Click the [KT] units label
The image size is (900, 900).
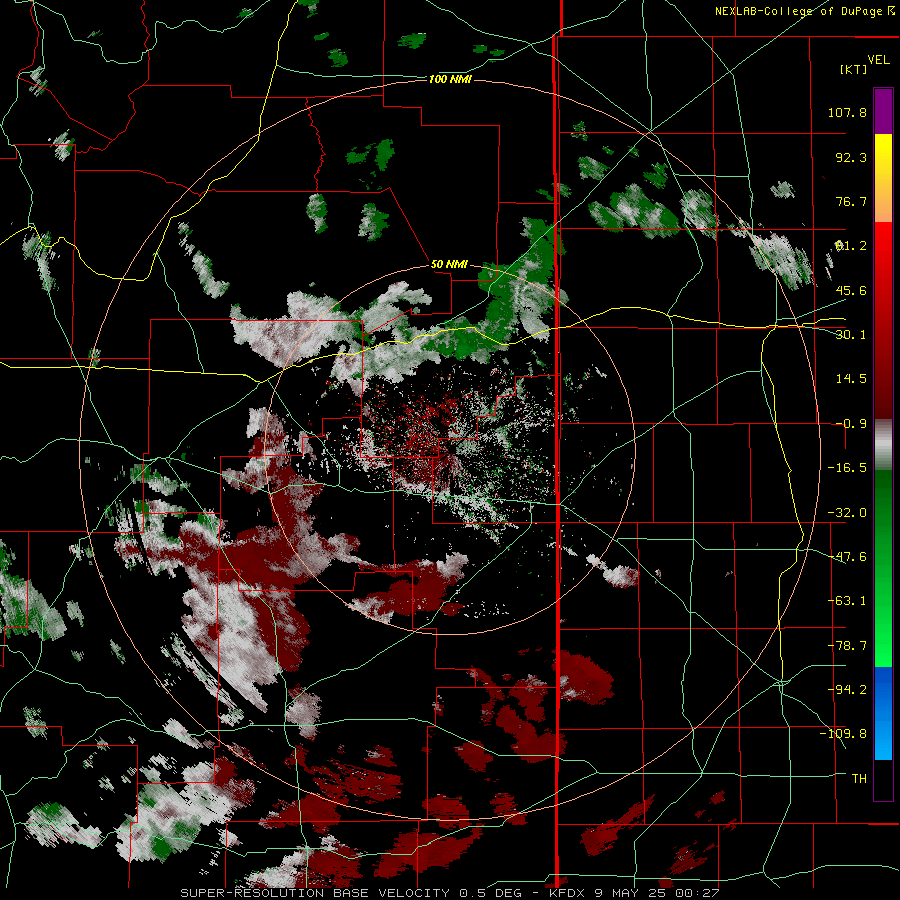854,69
